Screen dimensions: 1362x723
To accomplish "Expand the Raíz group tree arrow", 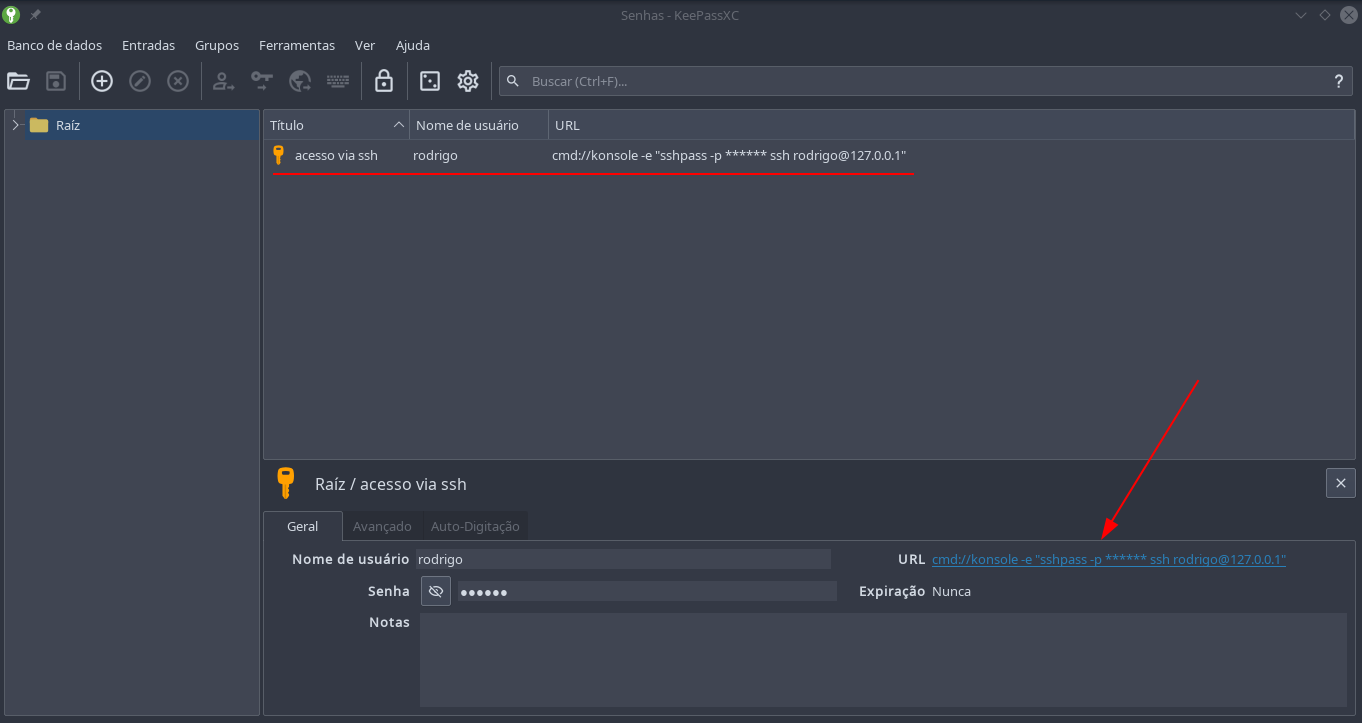I will (x=15, y=125).
